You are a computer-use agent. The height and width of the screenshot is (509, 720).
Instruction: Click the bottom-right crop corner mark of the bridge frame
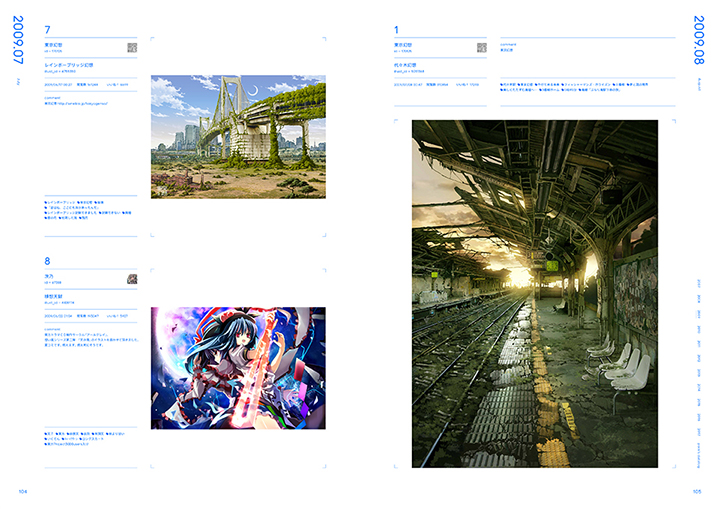pos(322,235)
